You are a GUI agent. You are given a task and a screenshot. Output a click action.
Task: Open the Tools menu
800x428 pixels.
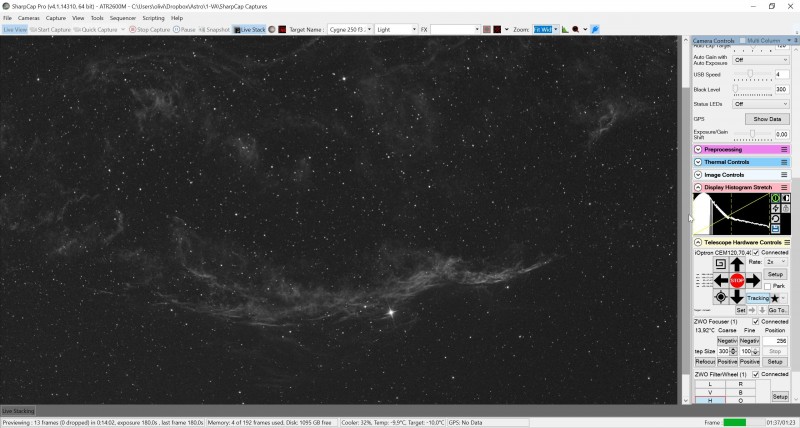click(x=97, y=18)
